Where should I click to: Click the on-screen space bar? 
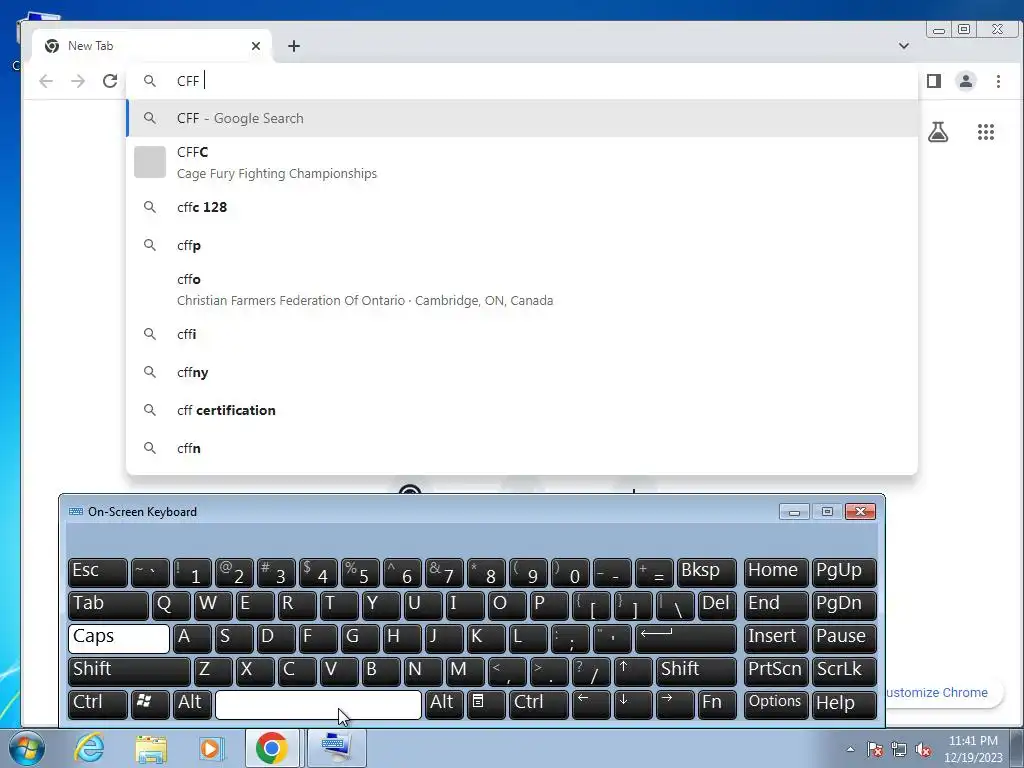coord(318,704)
